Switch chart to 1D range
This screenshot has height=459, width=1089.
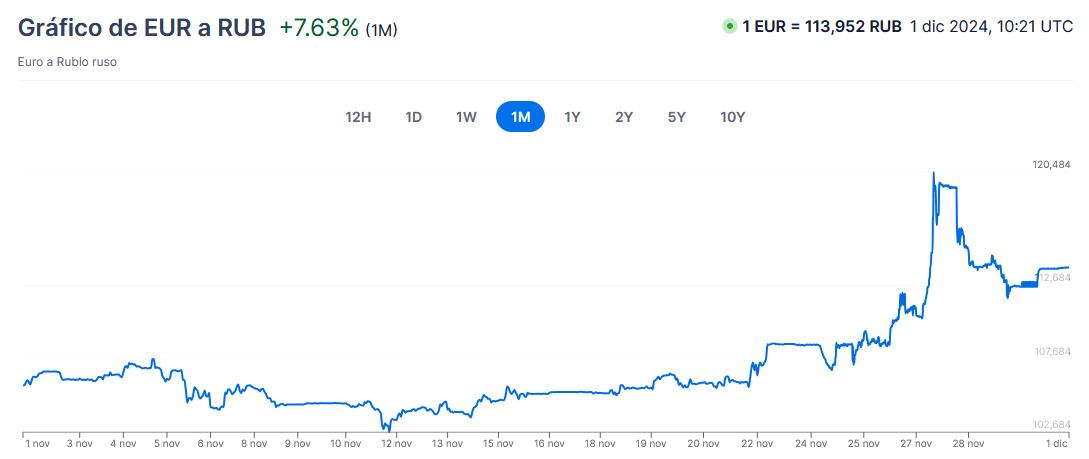[x=413, y=117]
